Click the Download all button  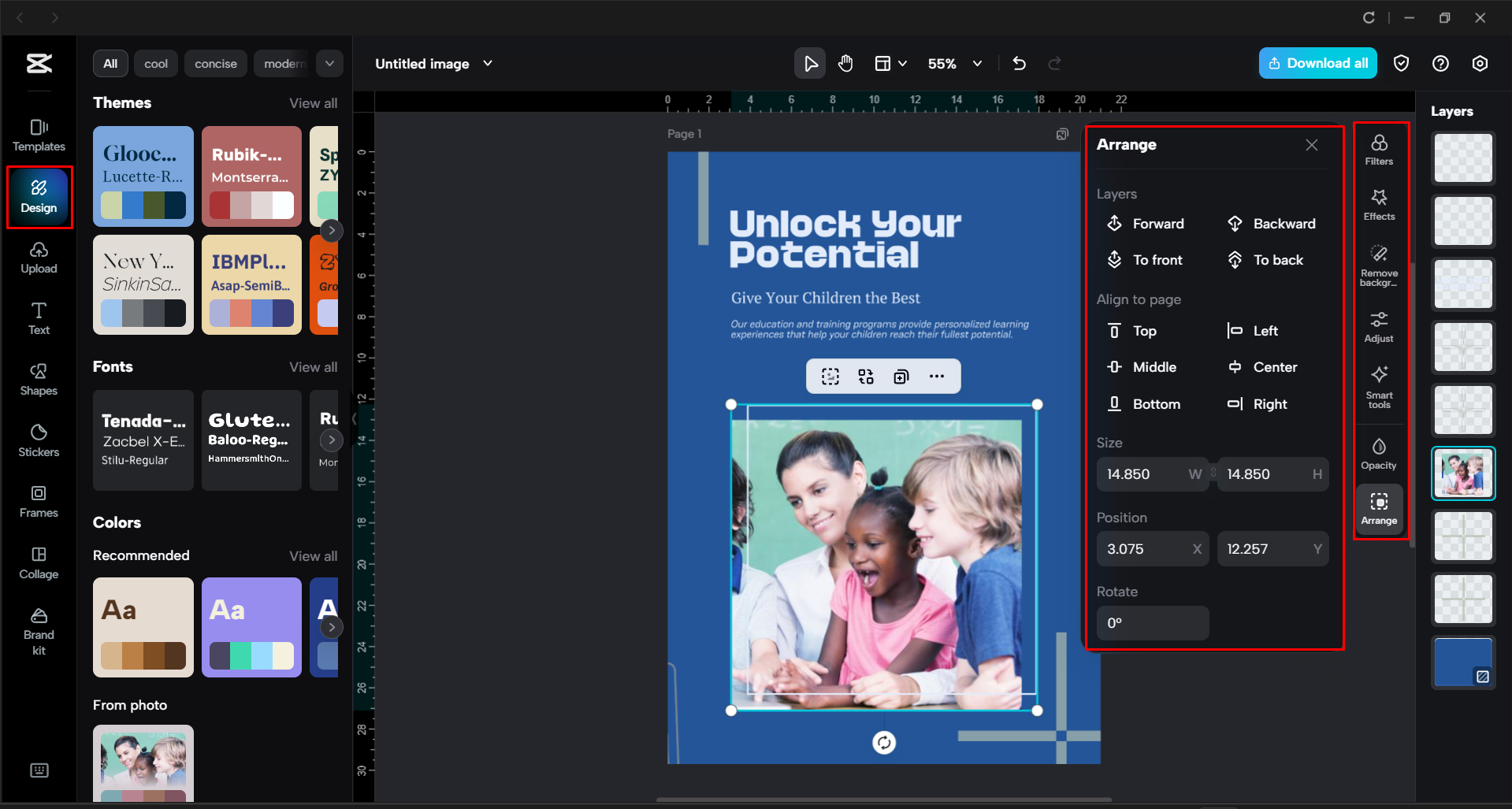click(x=1317, y=63)
